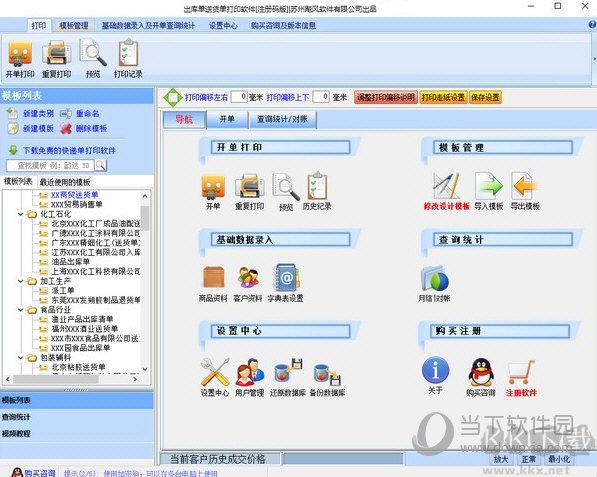
Task: Collapse the 包装辅料 tree folder
Action: pos(21,358)
